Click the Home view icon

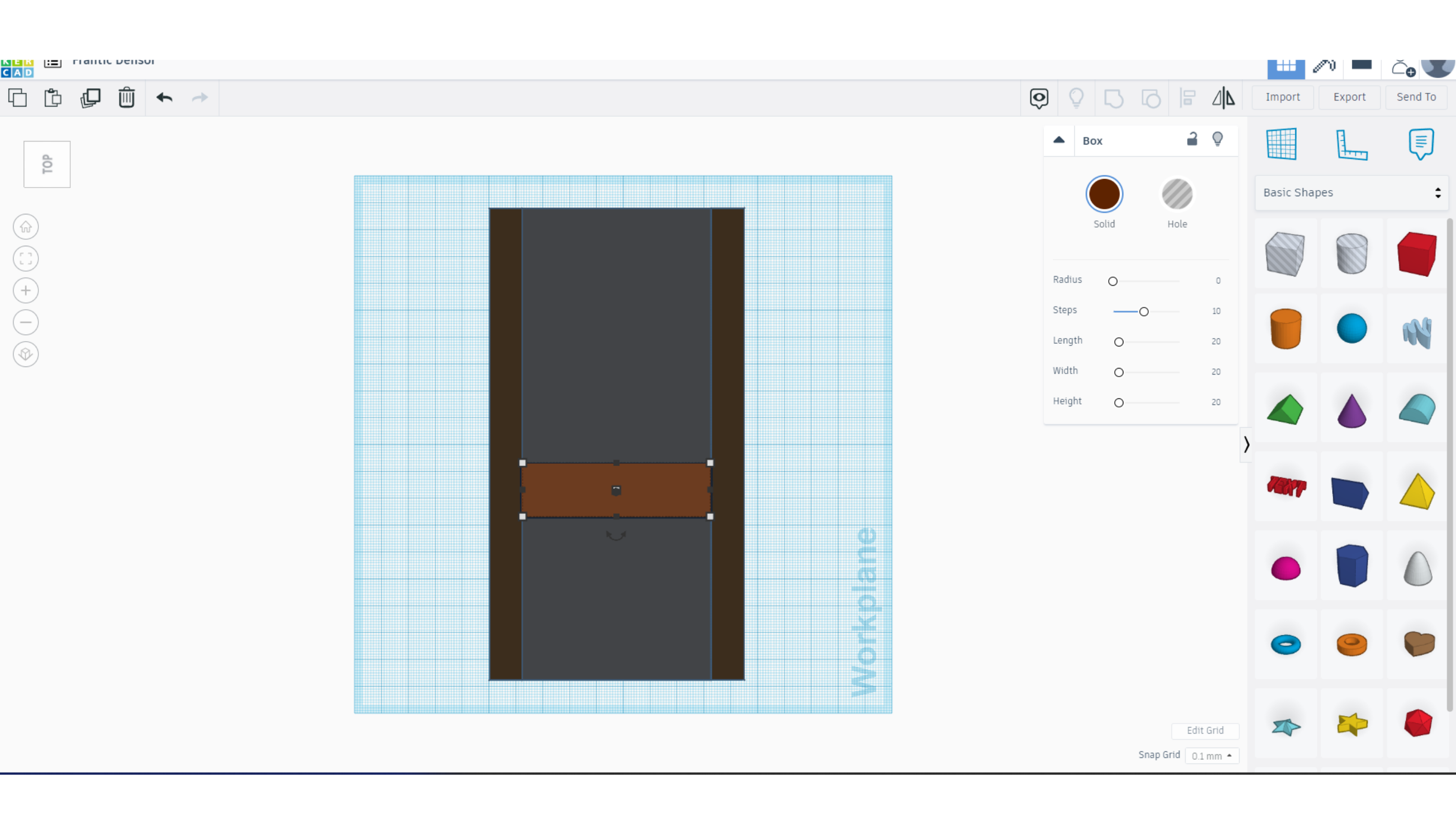(x=25, y=227)
